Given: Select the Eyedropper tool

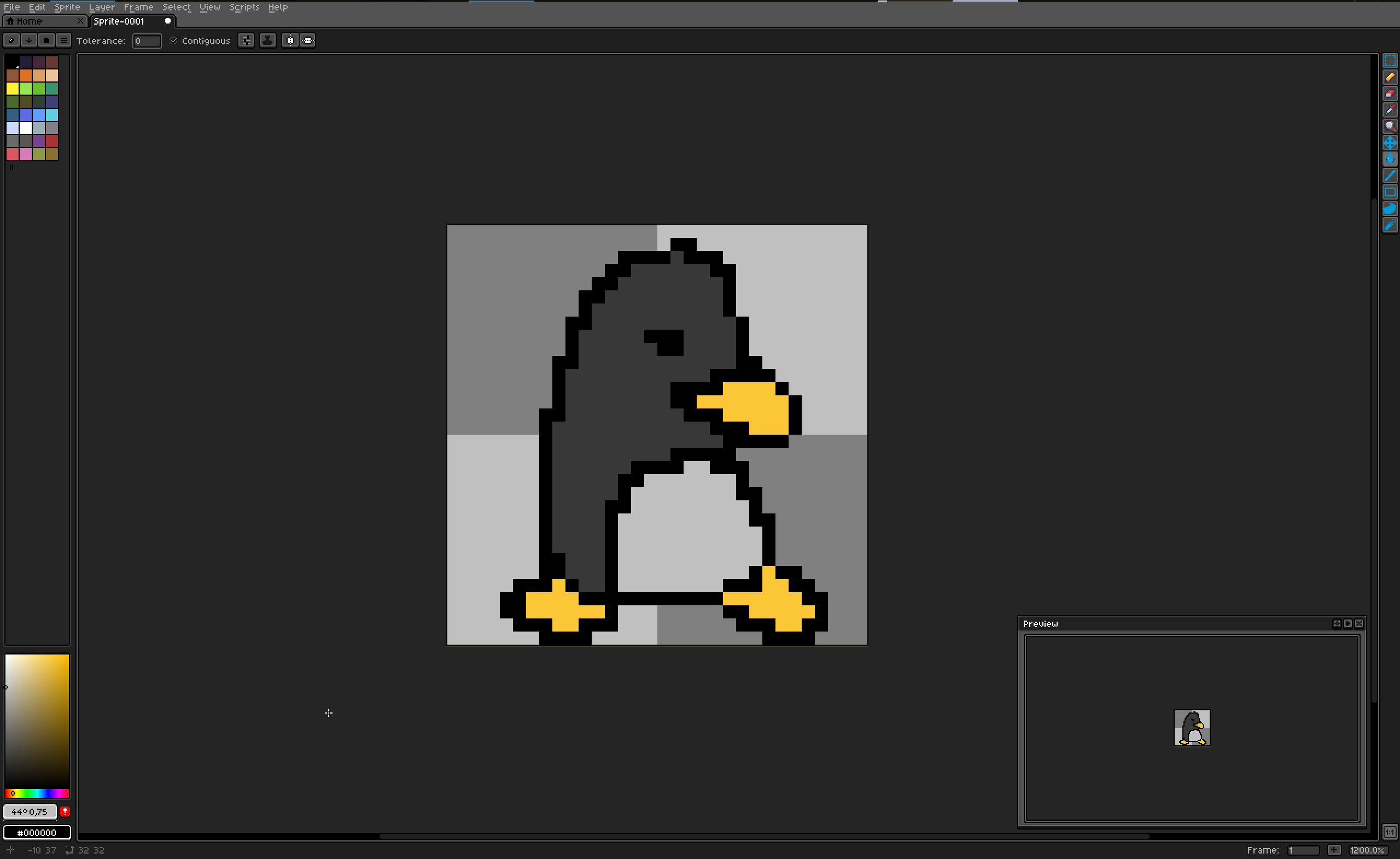Looking at the screenshot, I should (1390, 110).
